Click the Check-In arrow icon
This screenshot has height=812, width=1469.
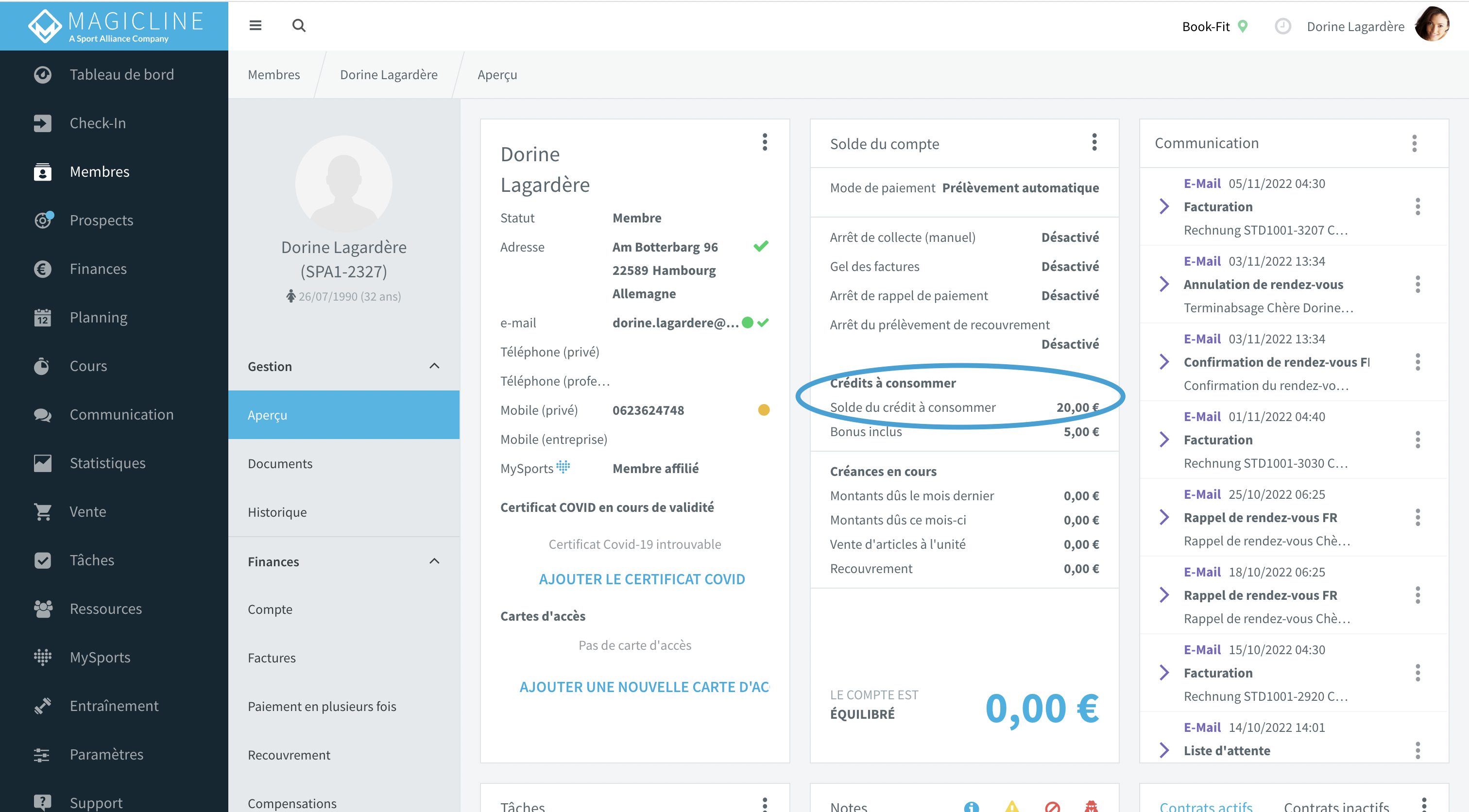pos(43,123)
